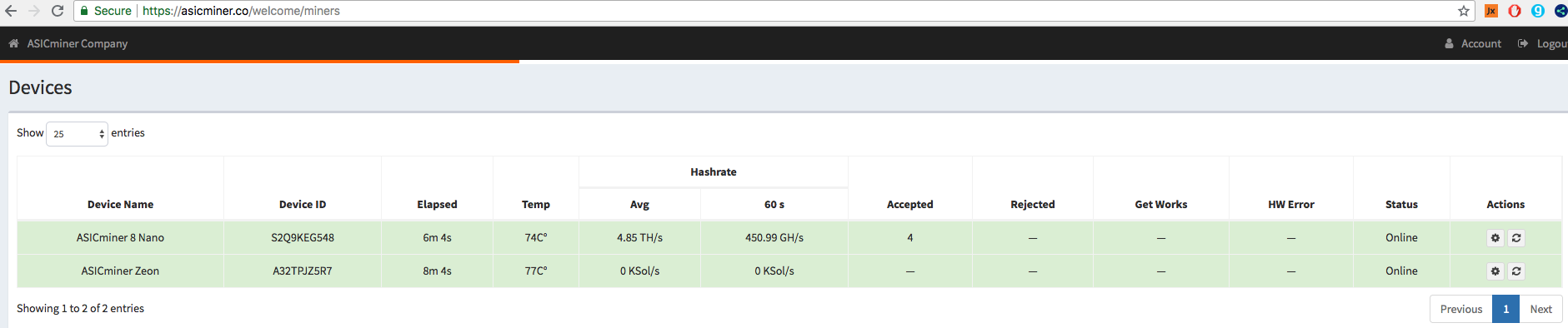1568x328 pixels.
Task: Click the browser address bar URL
Action: click(x=241, y=11)
